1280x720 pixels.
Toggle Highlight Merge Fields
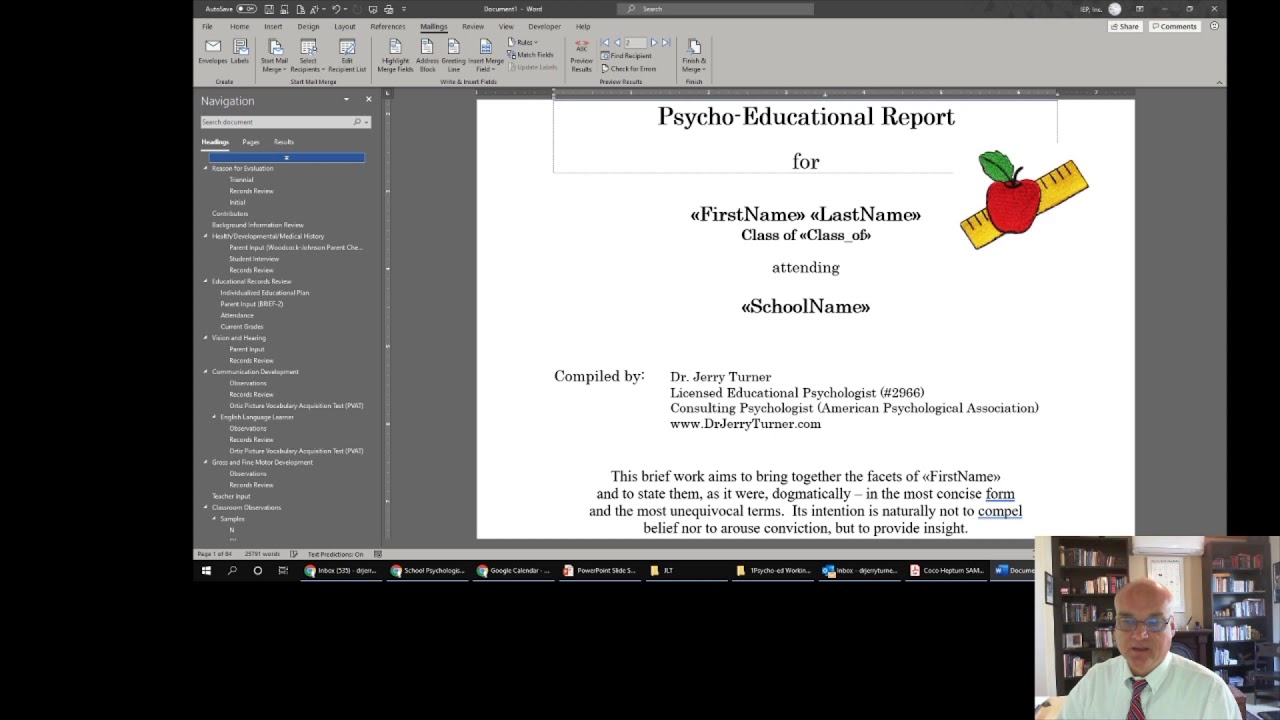point(395,56)
